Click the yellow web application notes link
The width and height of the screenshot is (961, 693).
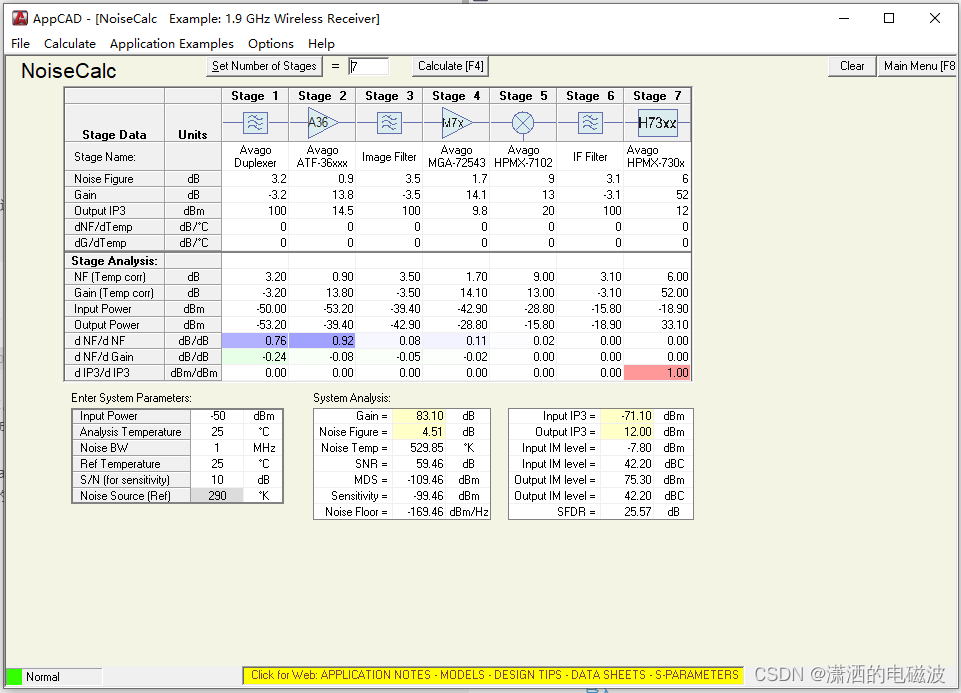[494, 675]
